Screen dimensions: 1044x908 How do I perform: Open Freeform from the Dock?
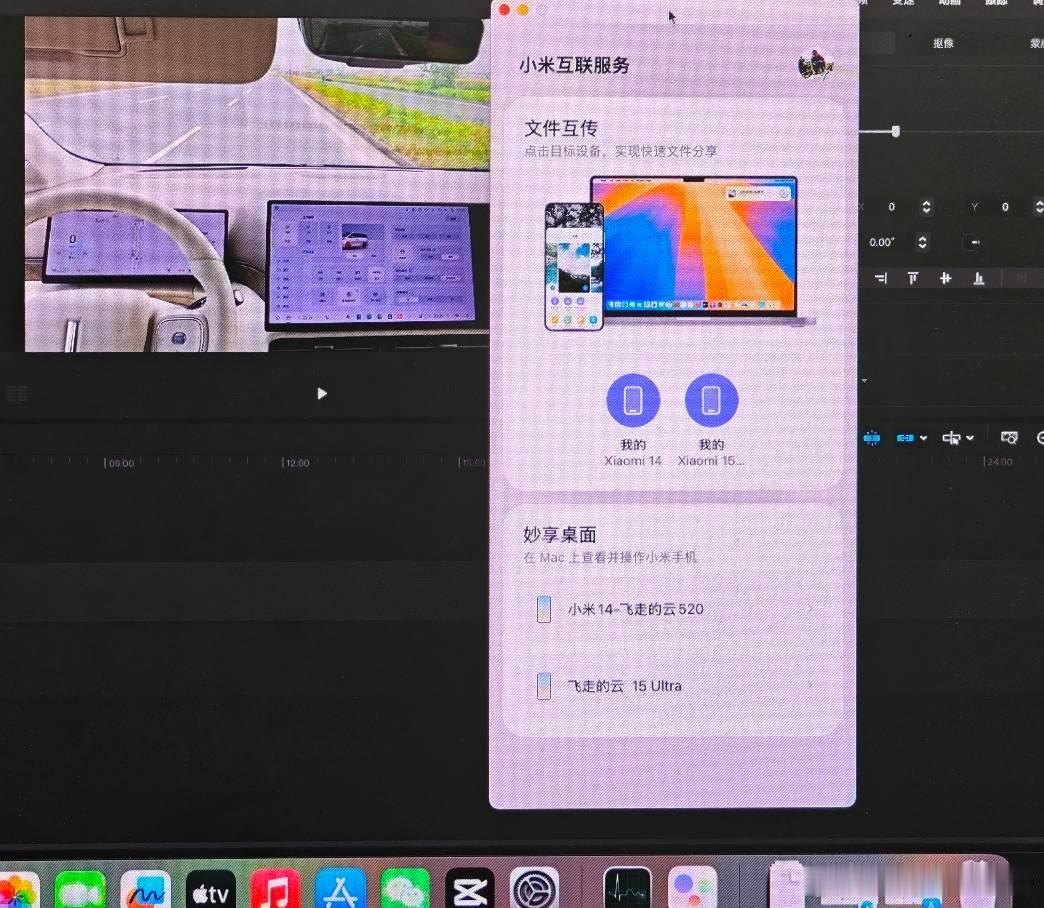[145, 889]
